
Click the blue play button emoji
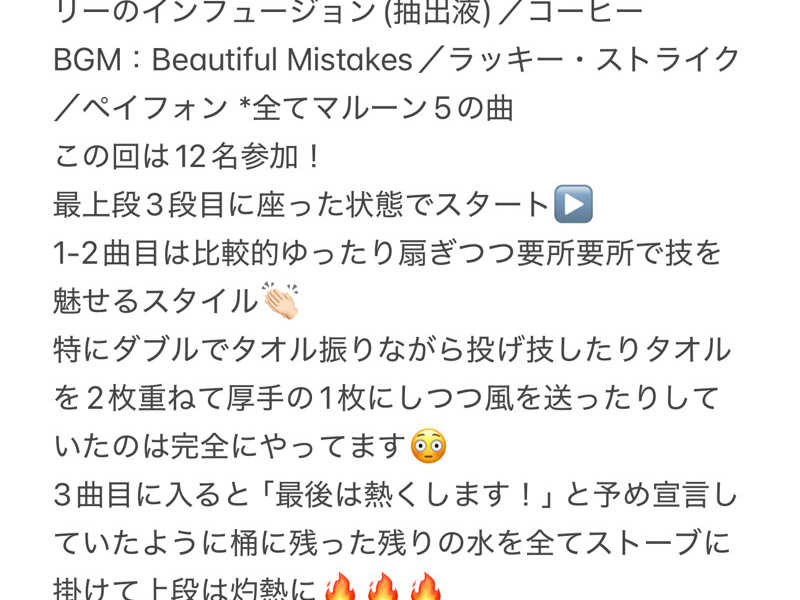[x=573, y=204]
